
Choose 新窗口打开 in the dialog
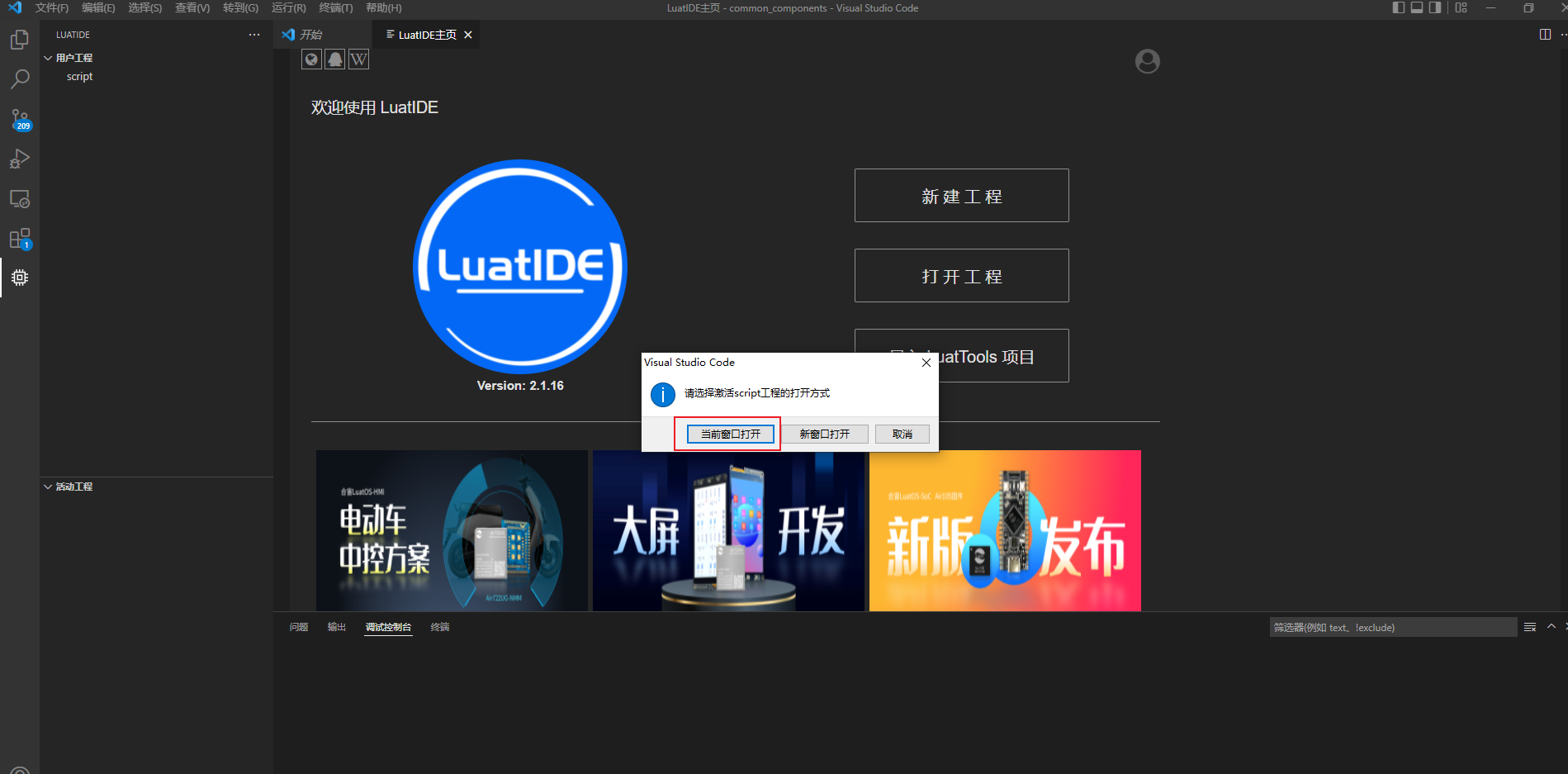pos(824,434)
